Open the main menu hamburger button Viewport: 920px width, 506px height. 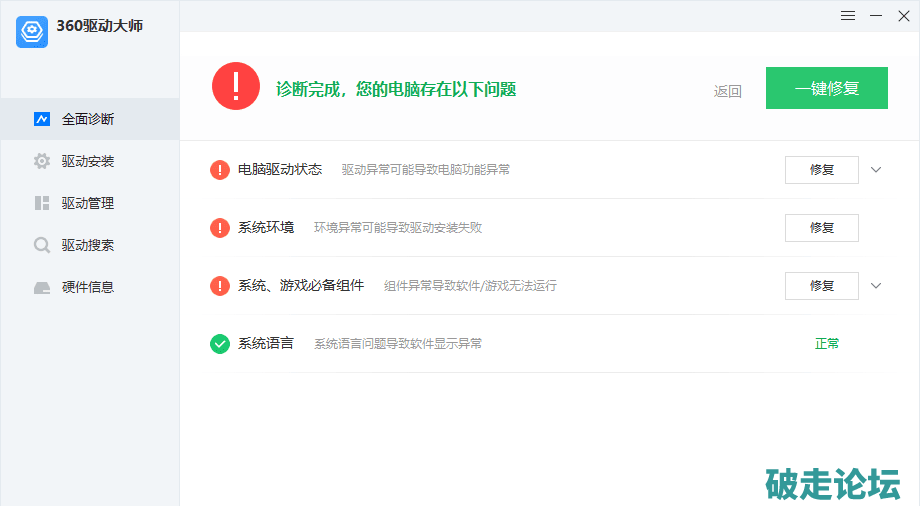click(x=848, y=16)
